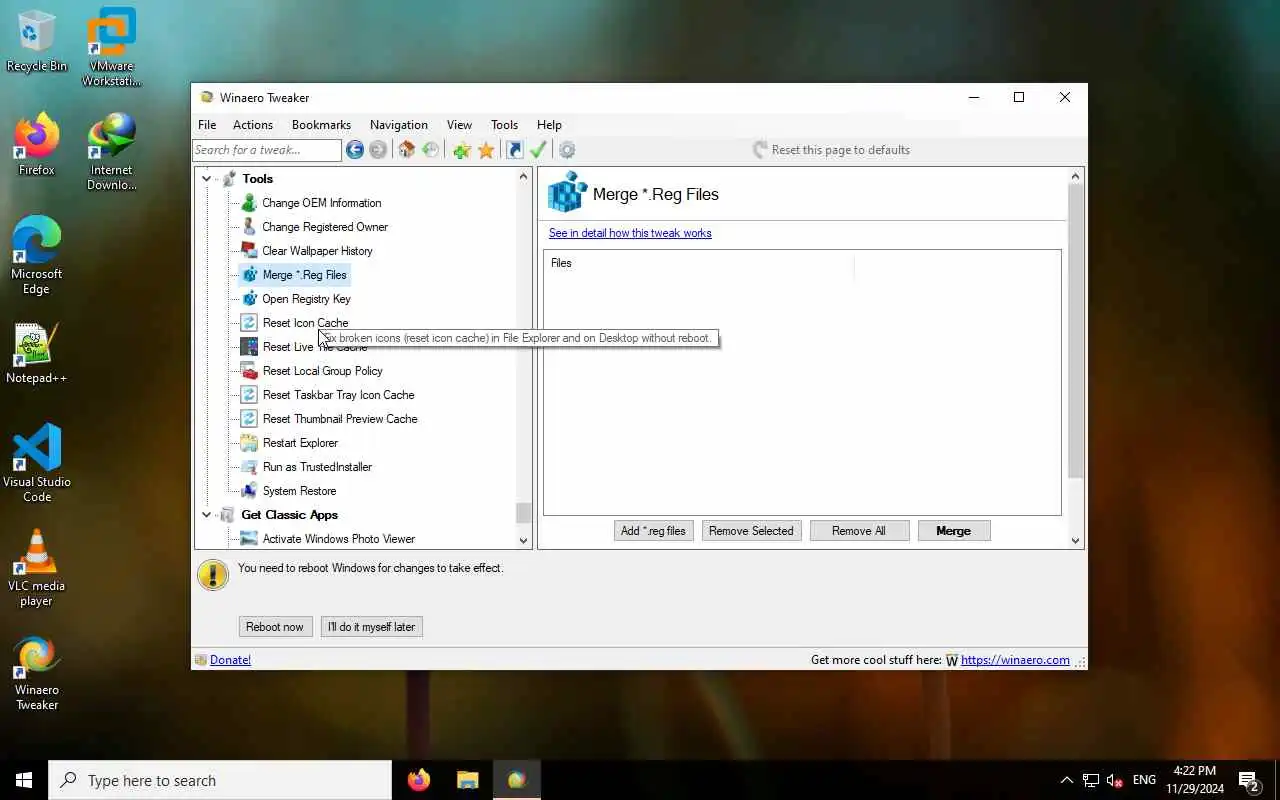Viewport: 1280px width, 800px height.
Task: Click the greyed Forward navigation arrow
Action: click(378, 150)
